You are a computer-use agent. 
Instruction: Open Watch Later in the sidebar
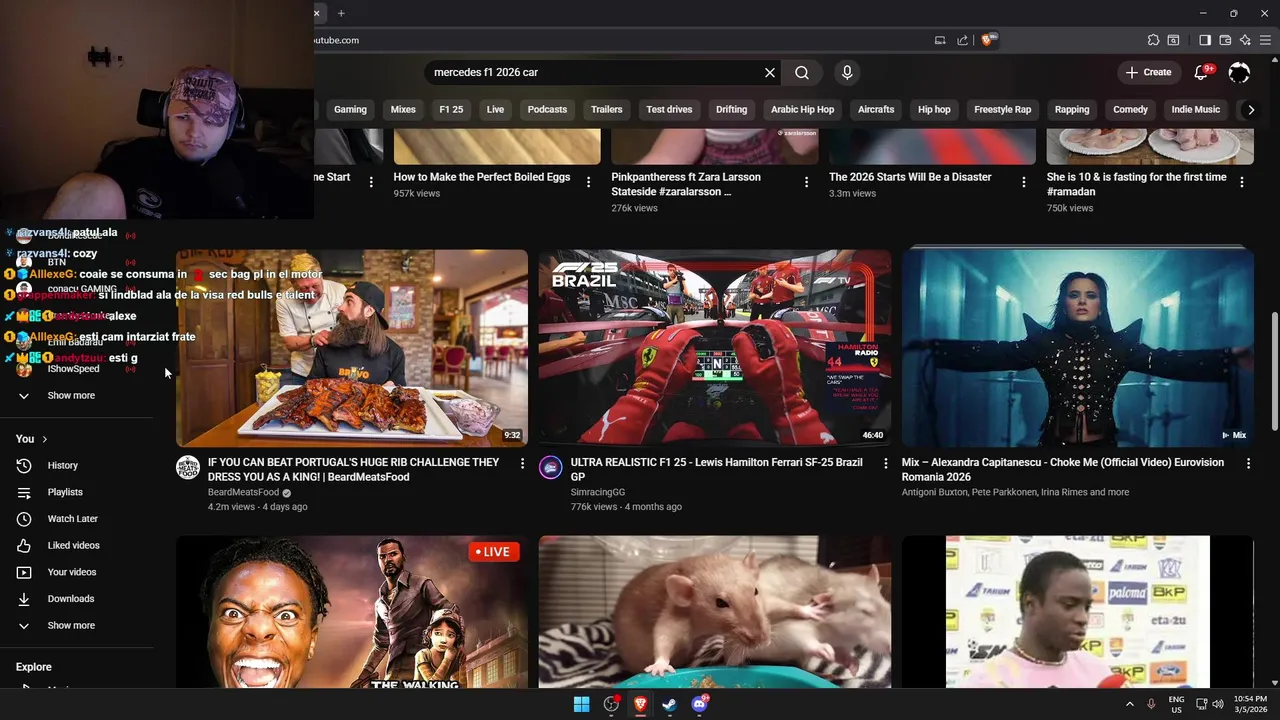click(x=72, y=519)
